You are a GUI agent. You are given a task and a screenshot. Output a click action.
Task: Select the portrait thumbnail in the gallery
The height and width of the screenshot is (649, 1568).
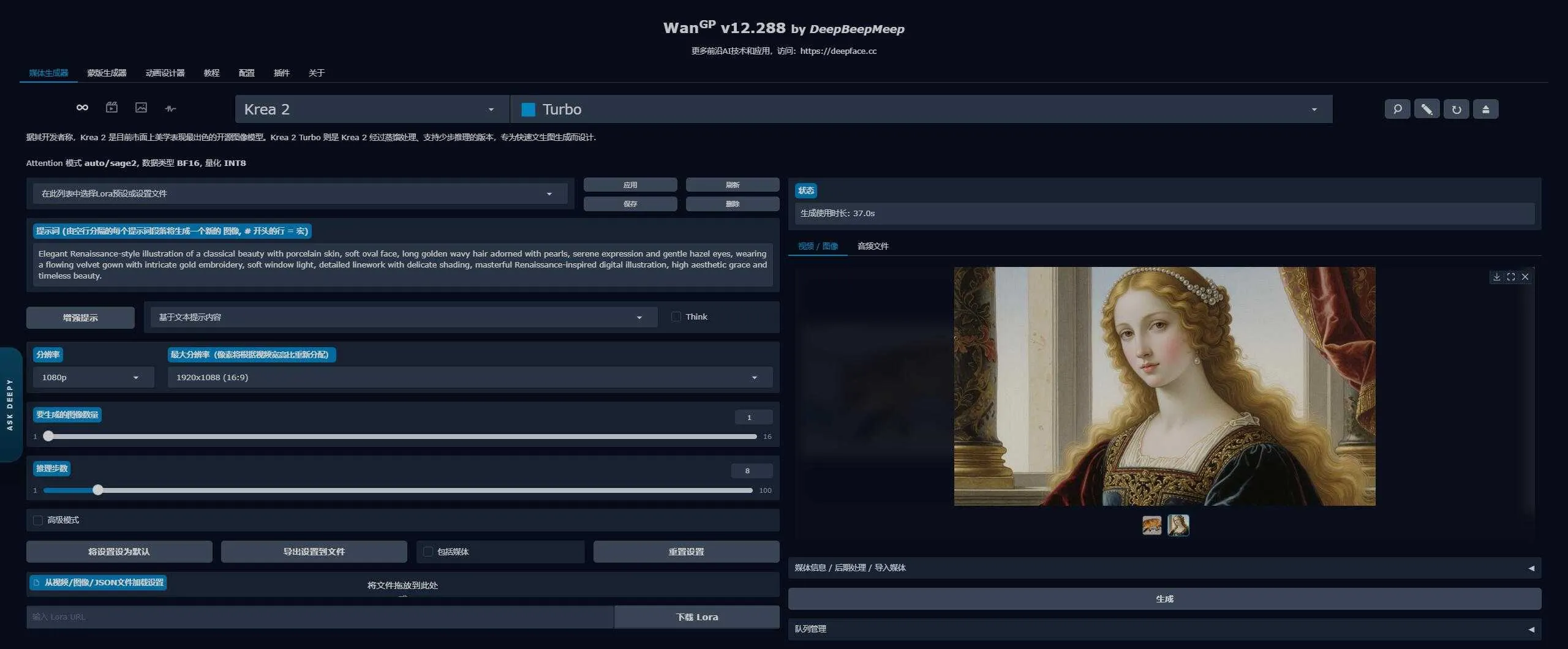(x=1178, y=525)
